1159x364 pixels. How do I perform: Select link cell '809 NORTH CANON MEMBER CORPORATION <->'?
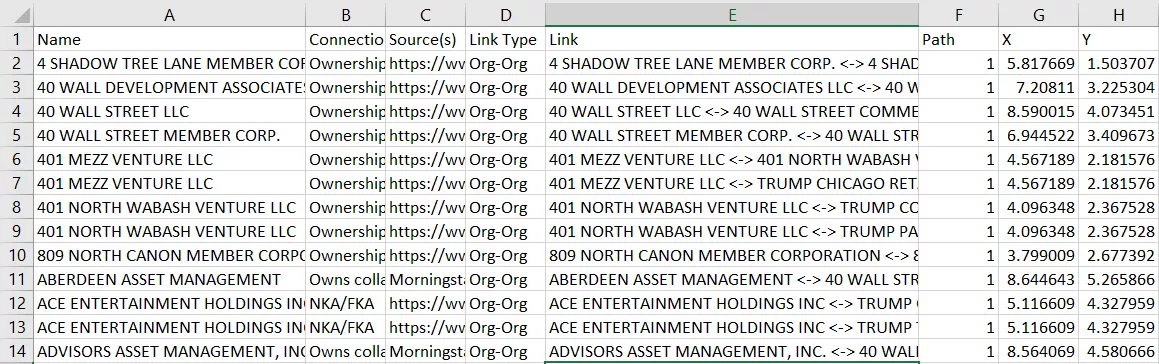pos(733,255)
